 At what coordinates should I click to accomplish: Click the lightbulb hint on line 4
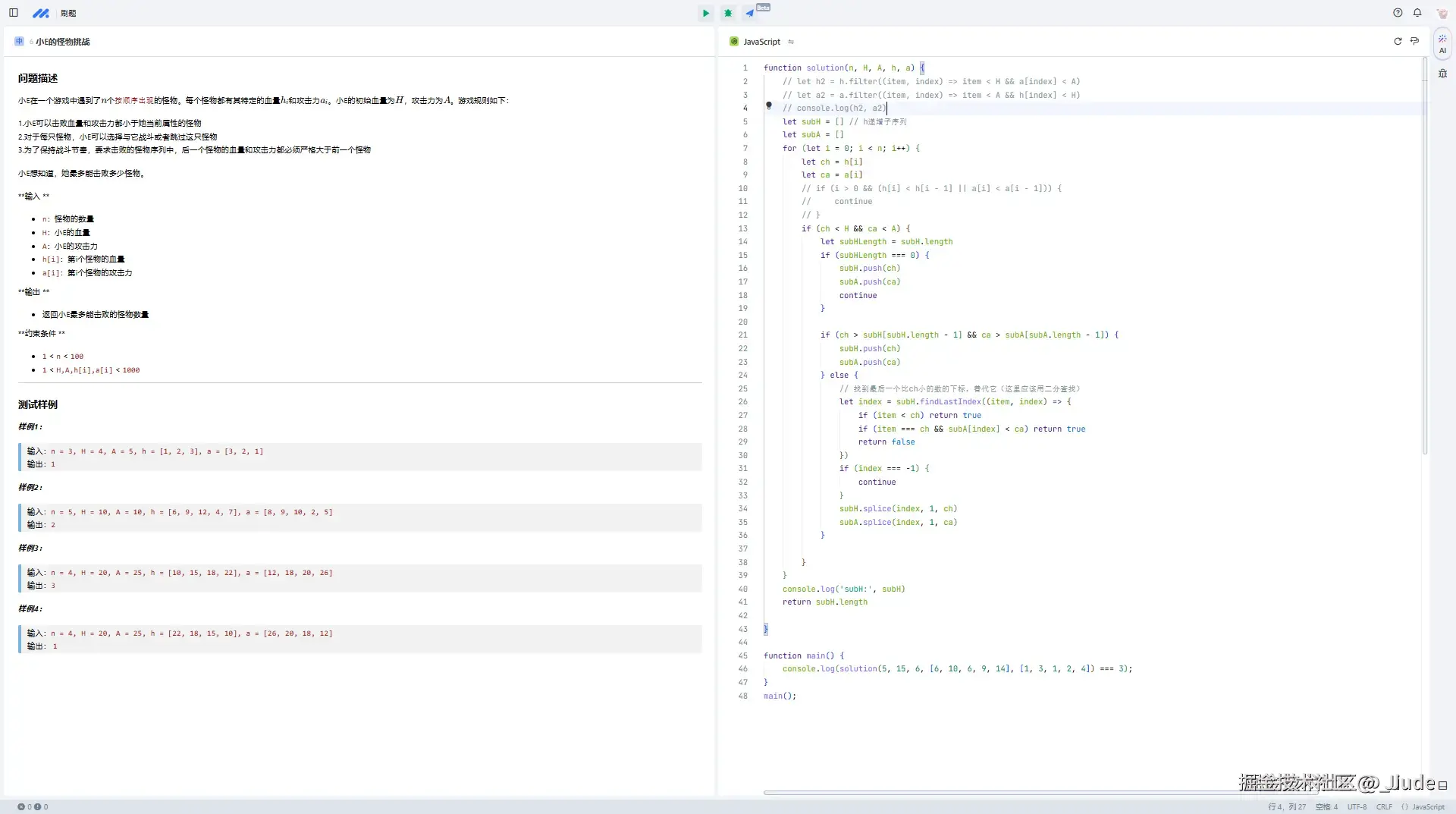[x=769, y=106]
